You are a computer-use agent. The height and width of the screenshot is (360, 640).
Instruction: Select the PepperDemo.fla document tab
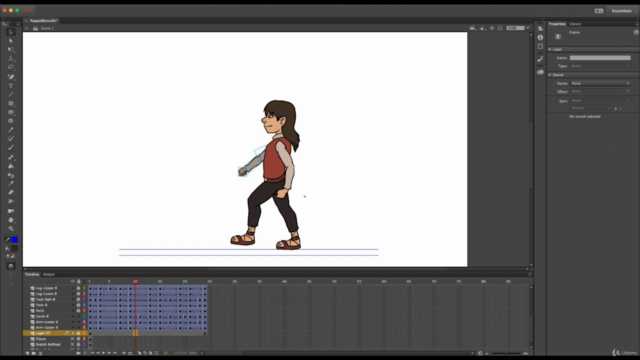[x=43, y=20]
